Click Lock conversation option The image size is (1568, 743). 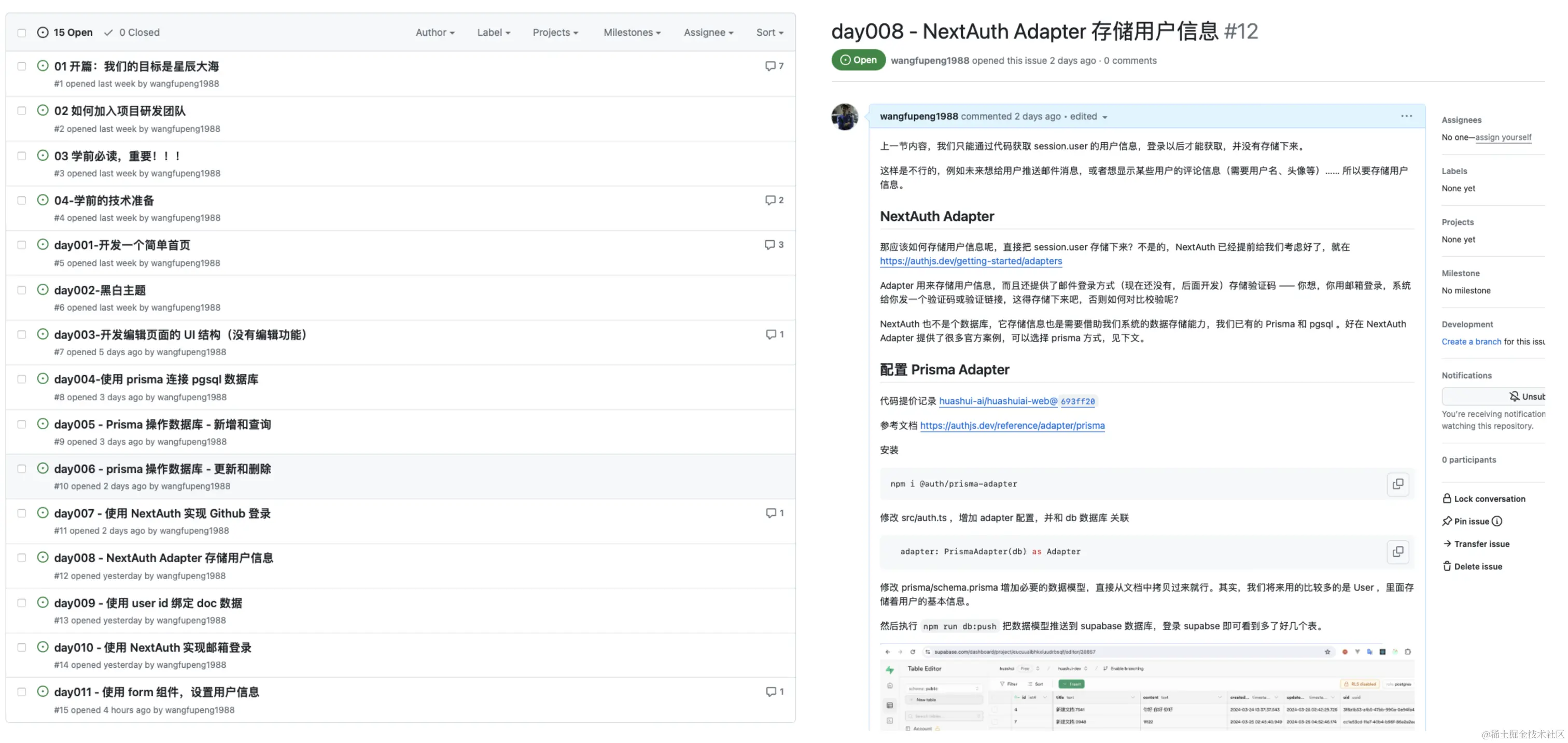pyautogui.click(x=1484, y=498)
